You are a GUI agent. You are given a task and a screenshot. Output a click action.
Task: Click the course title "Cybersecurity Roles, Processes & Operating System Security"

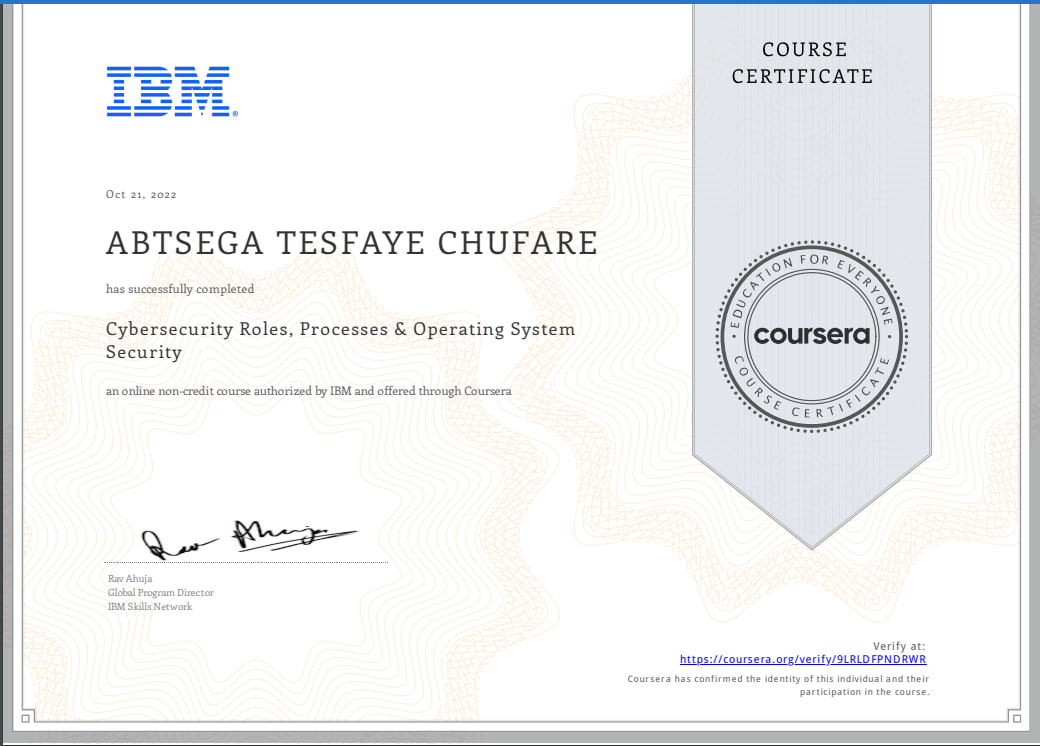click(x=340, y=340)
